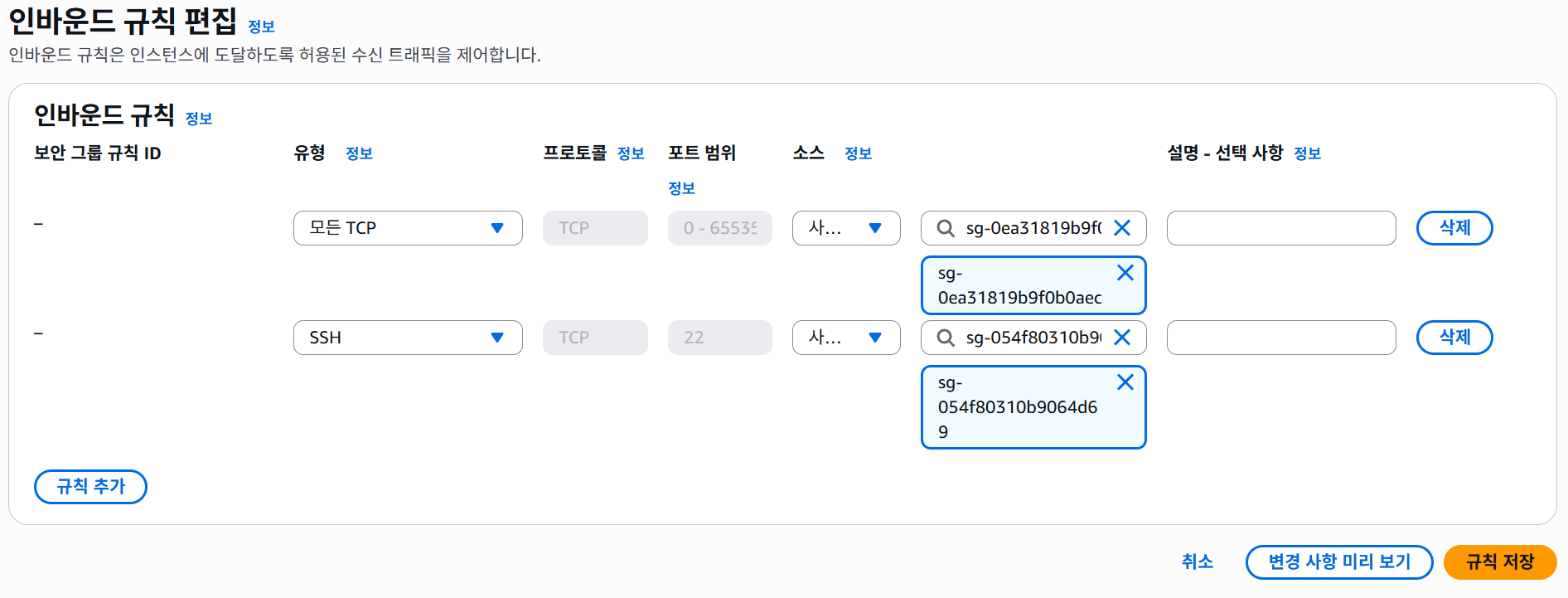Click search icon in first source field
Screen dimensions: 1568x598
(945, 228)
